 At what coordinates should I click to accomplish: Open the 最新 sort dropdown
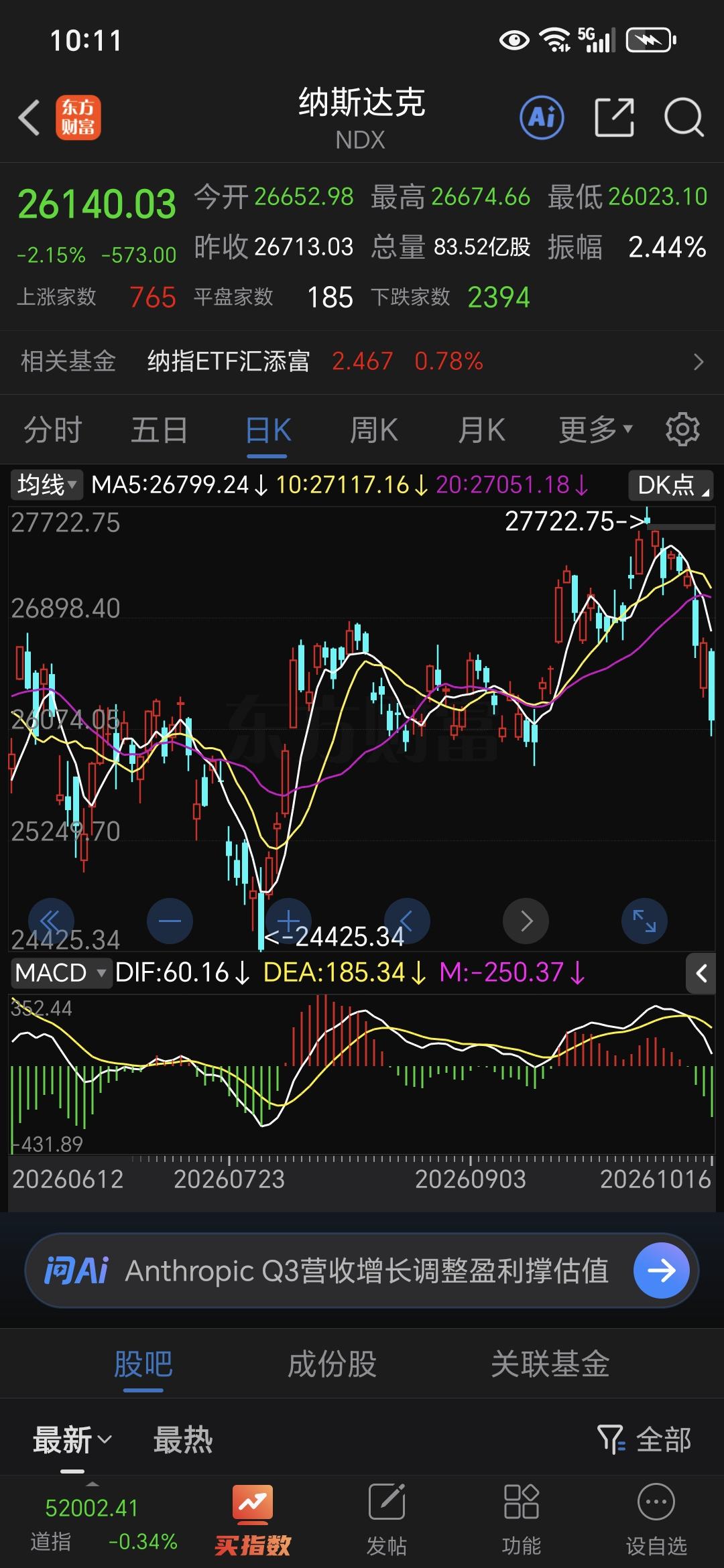coord(72,1439)
